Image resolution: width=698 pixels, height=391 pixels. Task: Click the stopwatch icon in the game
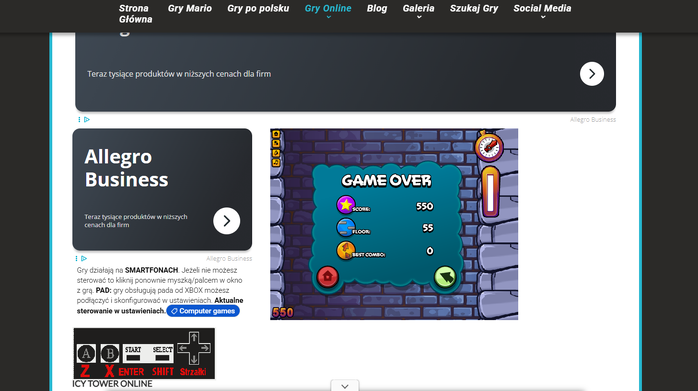tap(489, 146)
